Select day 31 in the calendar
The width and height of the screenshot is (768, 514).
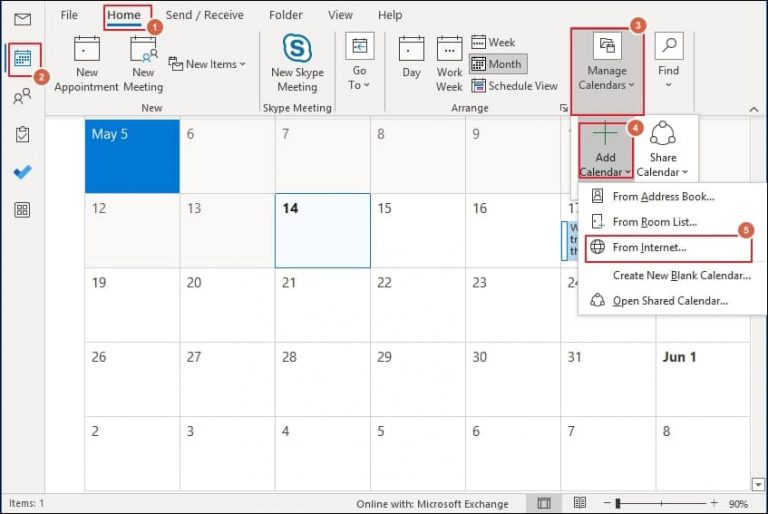pyautogui.click(x=608, y=379)
